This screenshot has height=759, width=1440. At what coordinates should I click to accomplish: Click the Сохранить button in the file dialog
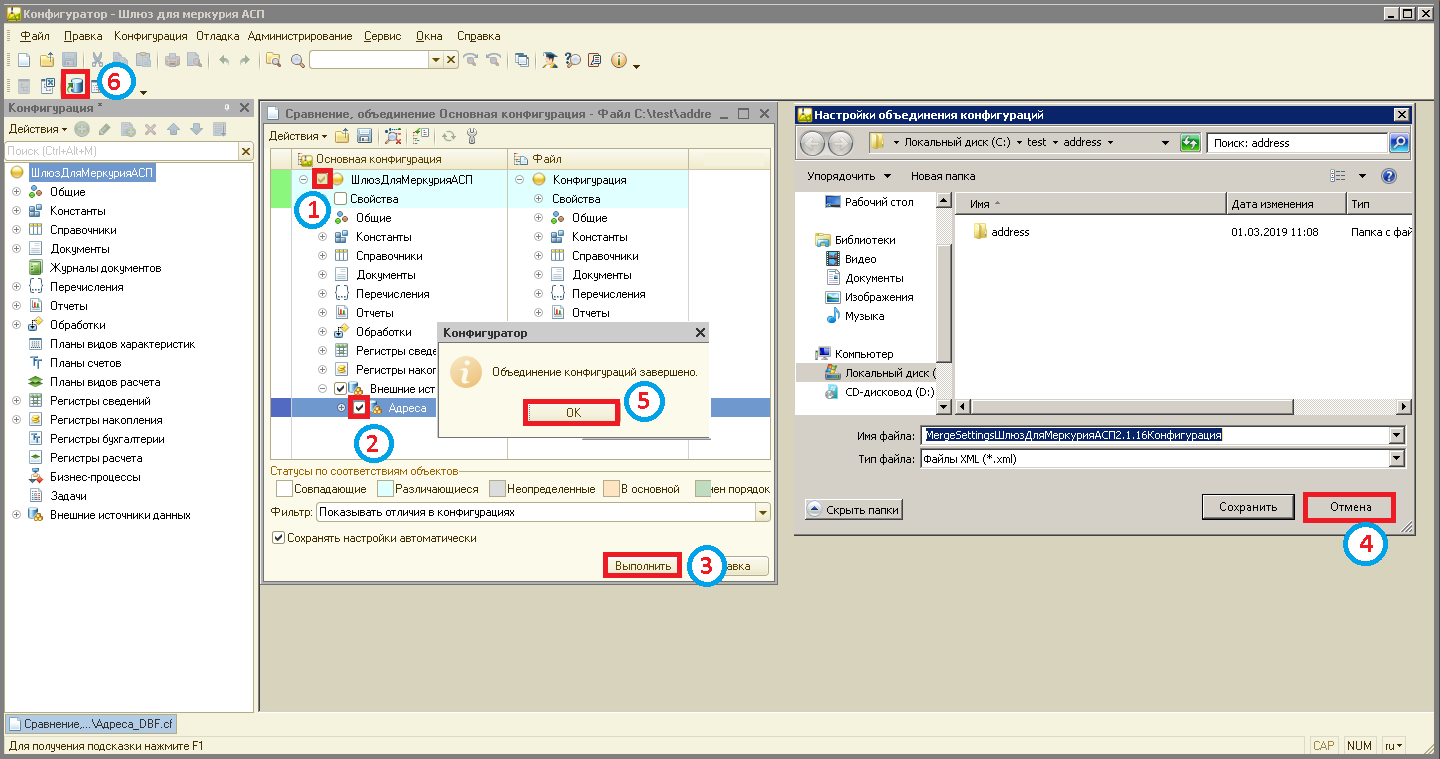1248,507
